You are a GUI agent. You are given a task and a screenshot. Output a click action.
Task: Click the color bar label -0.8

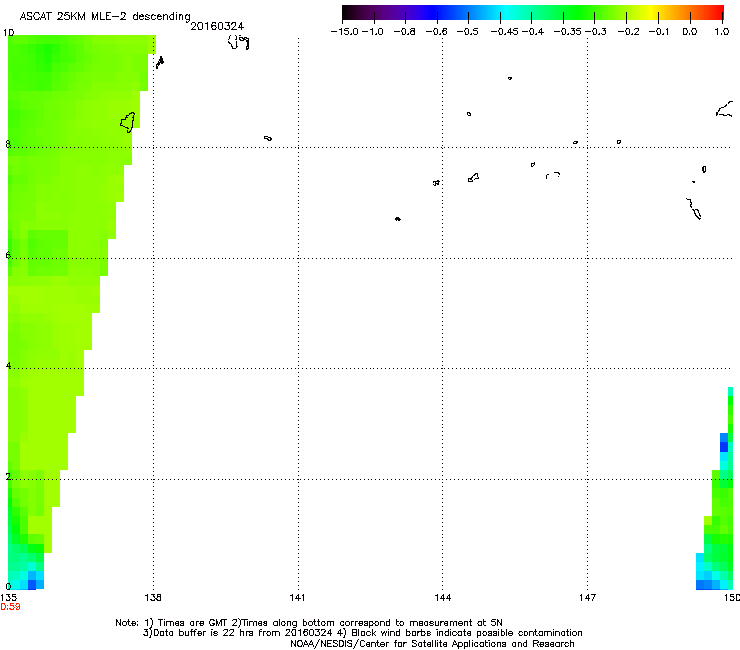pyautogui.click(x=404, y=32)
